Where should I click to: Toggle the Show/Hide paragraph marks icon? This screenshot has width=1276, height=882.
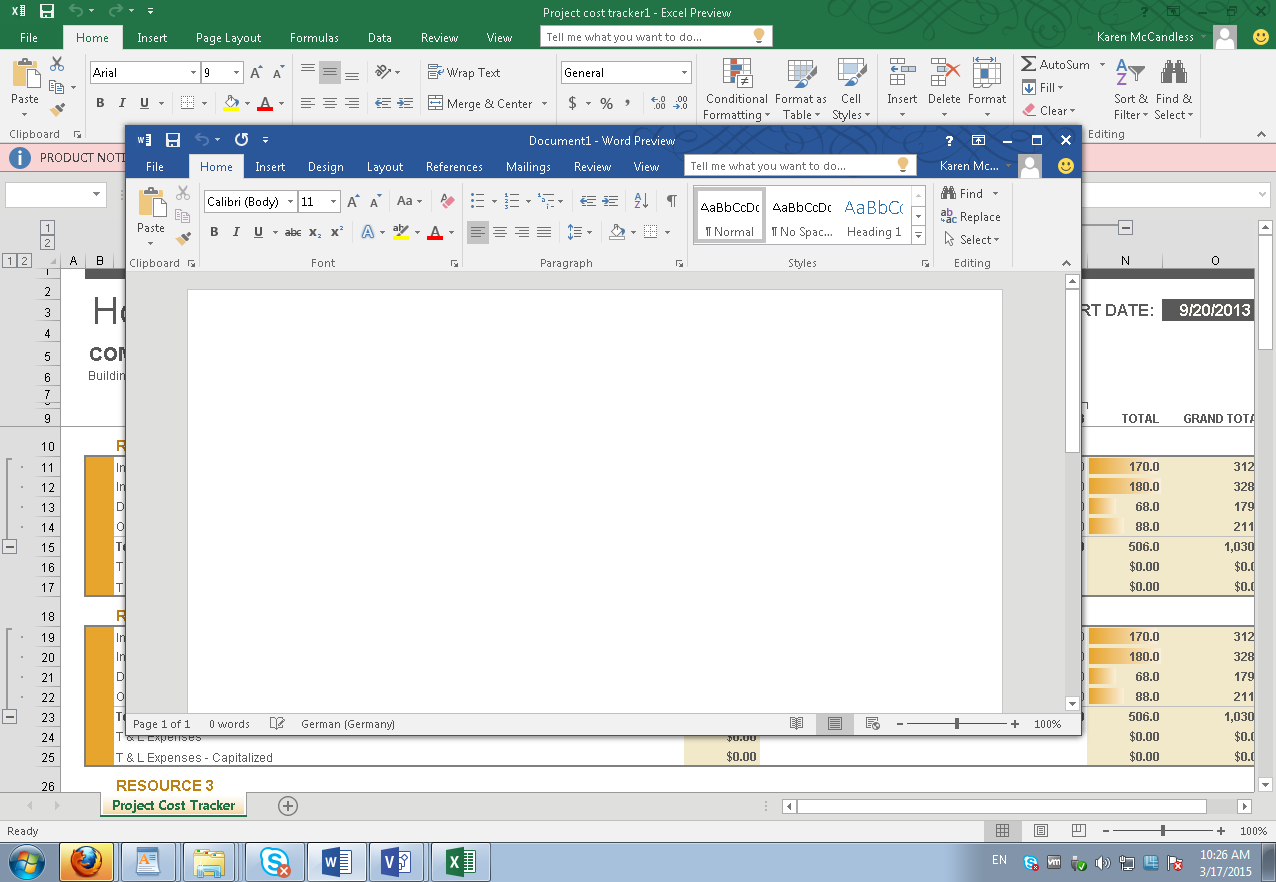pos(671,201)
